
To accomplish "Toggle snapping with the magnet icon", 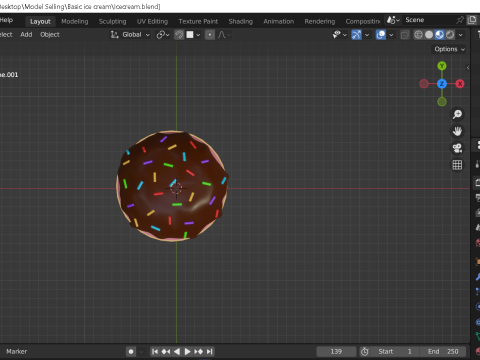I will (x=179, y=35).
